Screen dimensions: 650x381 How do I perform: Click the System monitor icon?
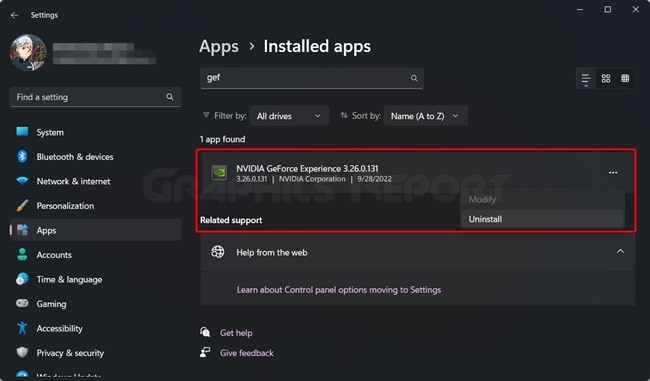point(22,132)
